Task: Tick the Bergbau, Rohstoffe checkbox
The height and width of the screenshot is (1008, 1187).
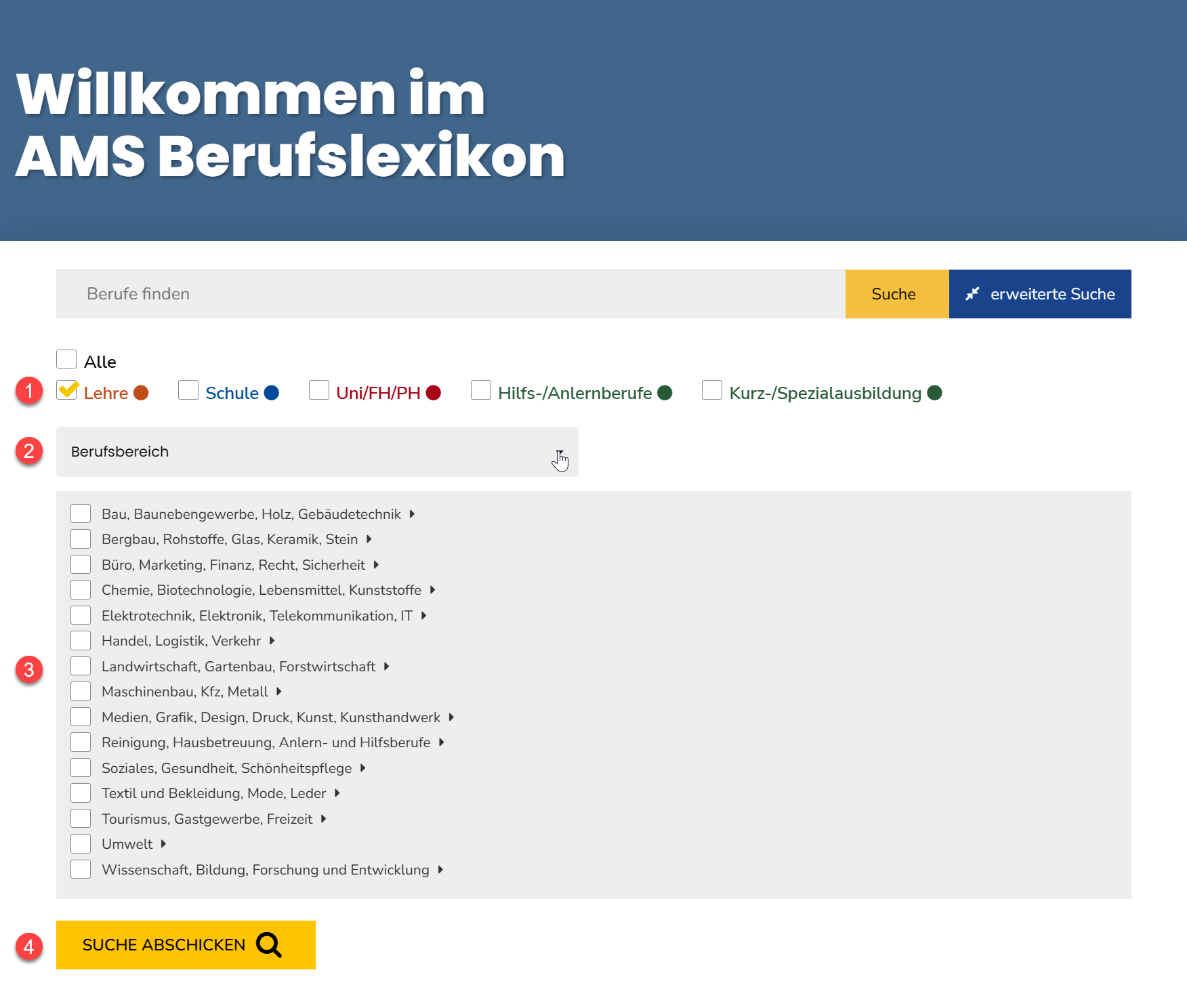Action: pyautogui.click(x=81, y=539)
